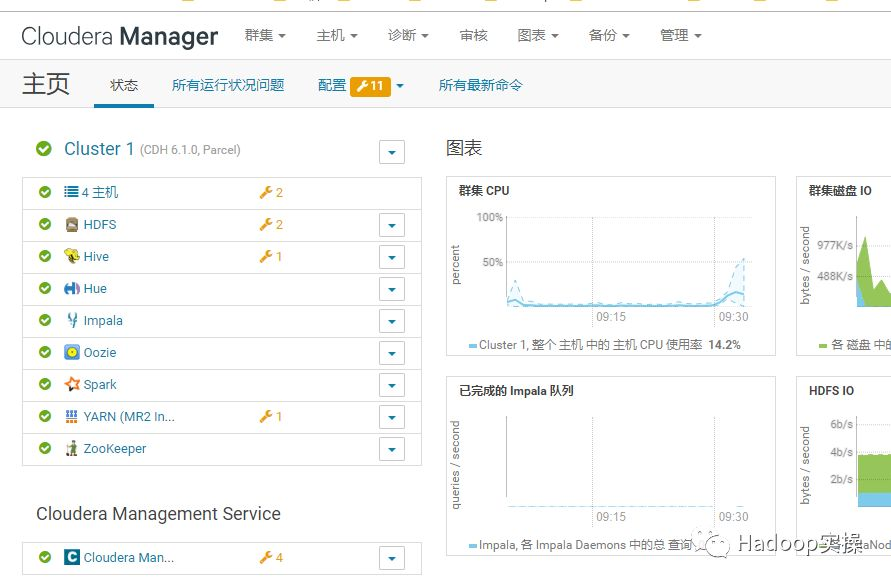Click the Cloudera Management Service C icon

click(x=72, y=557)
